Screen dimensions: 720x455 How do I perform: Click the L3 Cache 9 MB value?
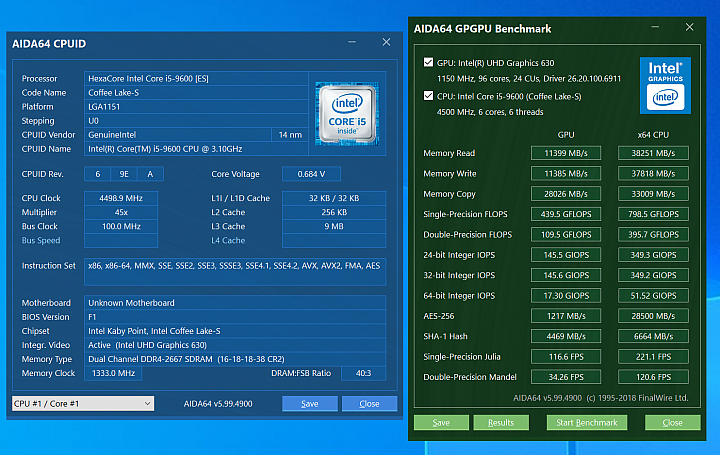point(334,226)
